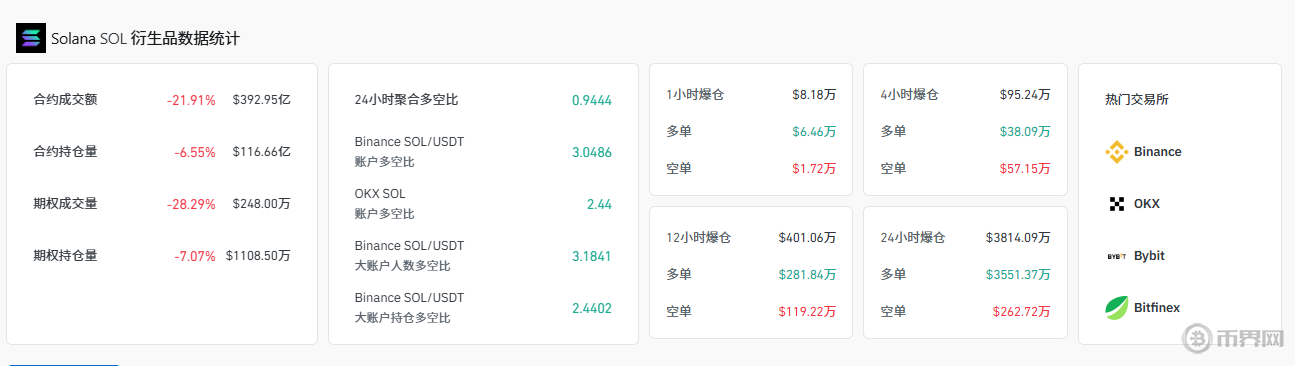The width and height of the screenshot is (1295, 366).
Task: Click the Solana SOL 衍生品数据统计 heading
Action: click(146, 38)
